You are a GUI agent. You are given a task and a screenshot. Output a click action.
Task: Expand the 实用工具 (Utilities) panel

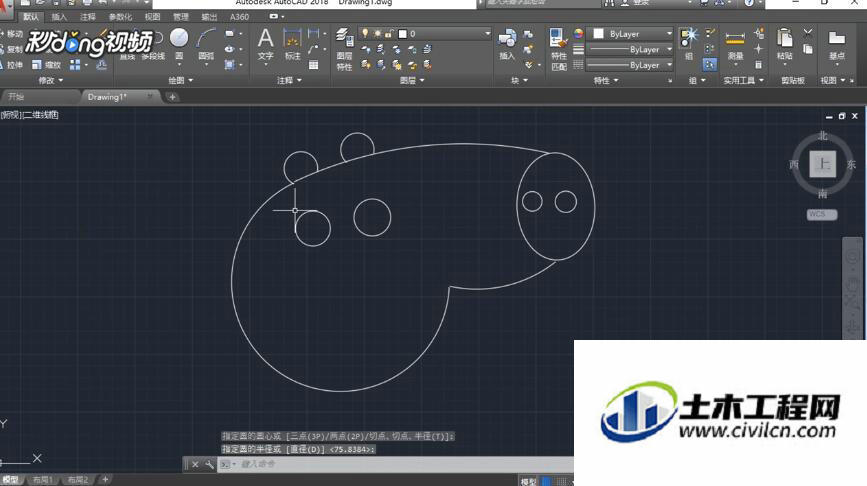(x=744, y=80)
